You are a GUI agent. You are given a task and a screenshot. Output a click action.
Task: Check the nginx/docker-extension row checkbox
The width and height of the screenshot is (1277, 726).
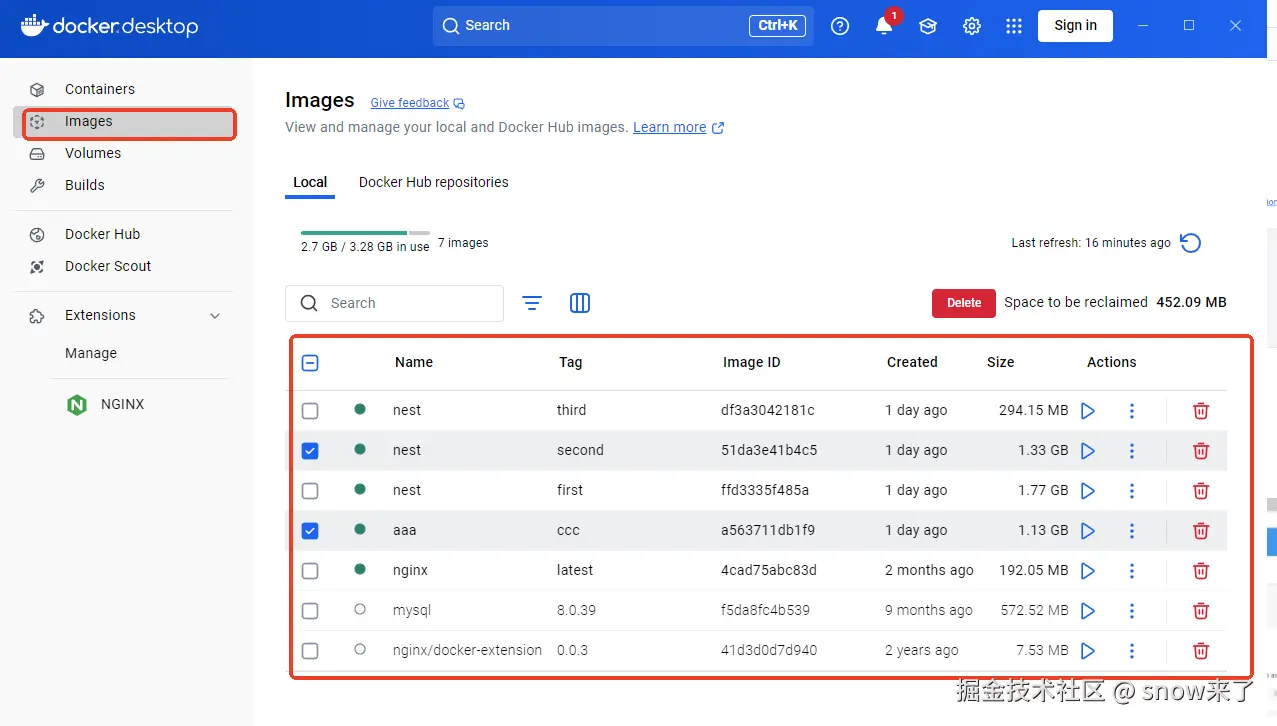click(x=310, y=651)
